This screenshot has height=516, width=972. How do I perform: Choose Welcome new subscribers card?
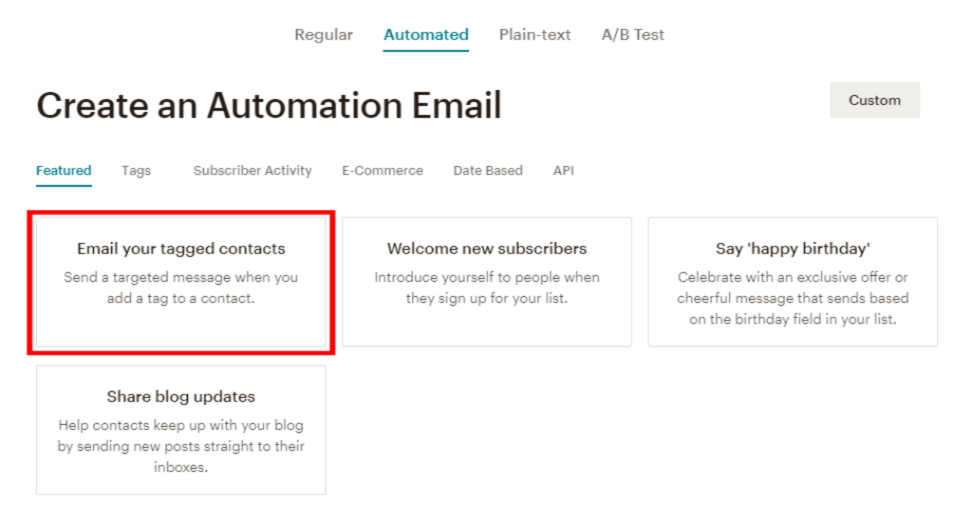pyautogui.click(x=487, y=282)
